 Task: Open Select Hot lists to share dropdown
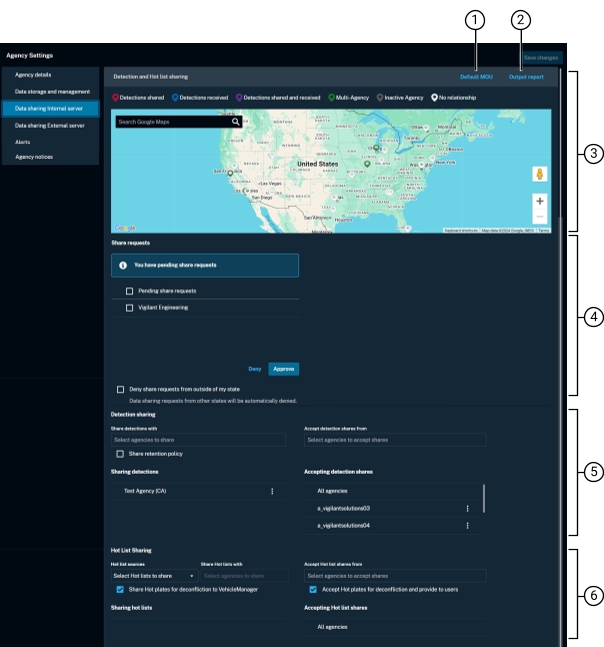(x=154, y=575)
